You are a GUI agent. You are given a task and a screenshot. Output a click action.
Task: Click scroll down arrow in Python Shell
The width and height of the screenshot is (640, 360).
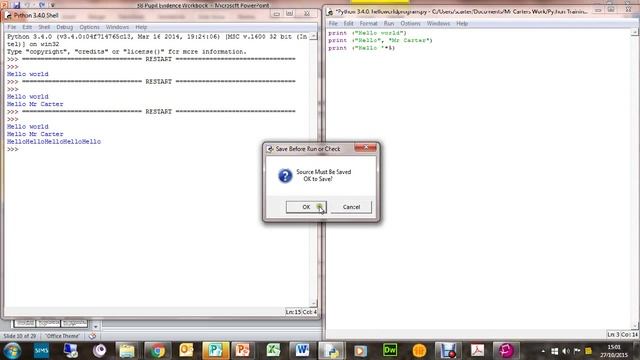[313, 304]
